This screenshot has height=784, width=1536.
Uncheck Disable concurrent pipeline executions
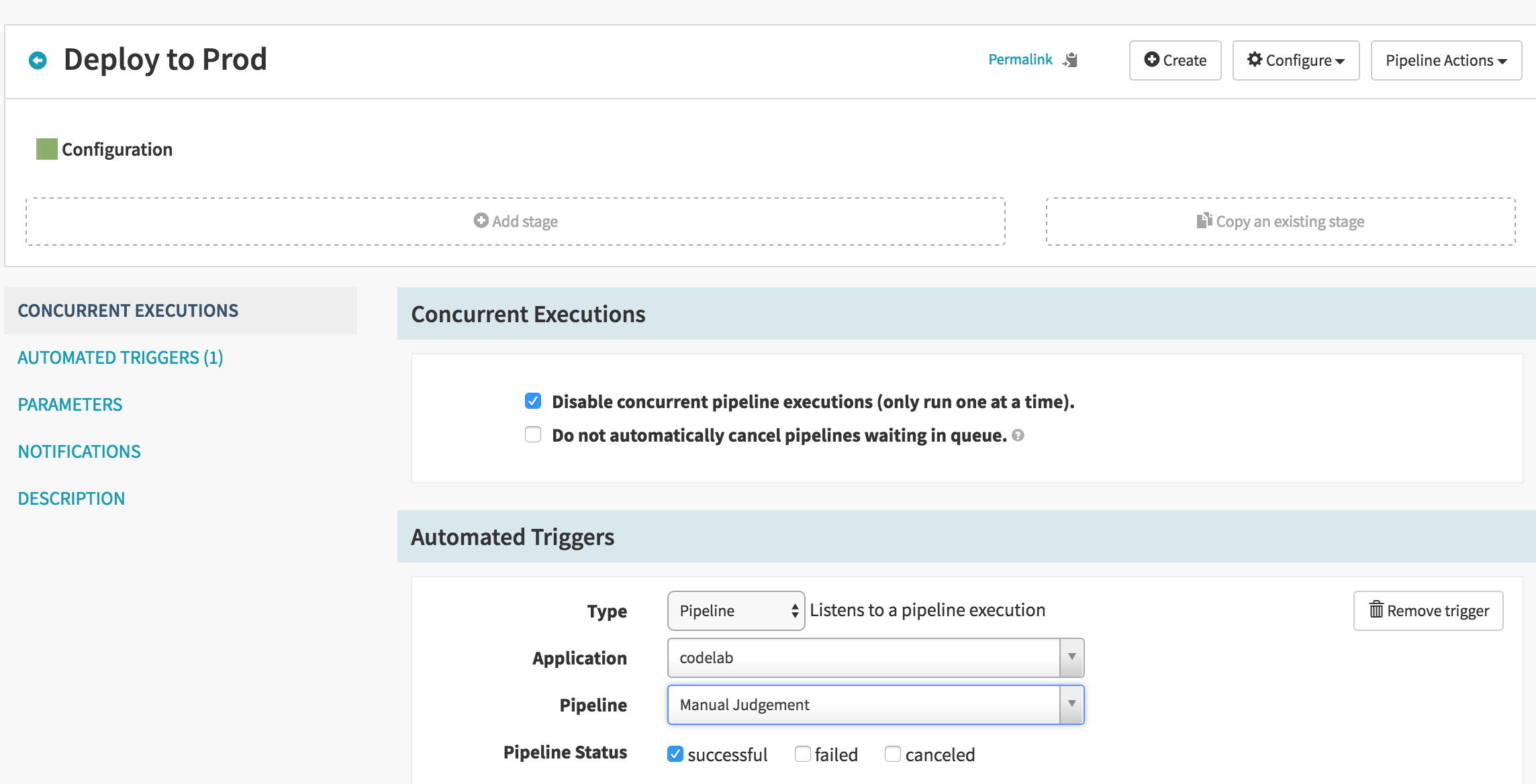tap(533, 401)
